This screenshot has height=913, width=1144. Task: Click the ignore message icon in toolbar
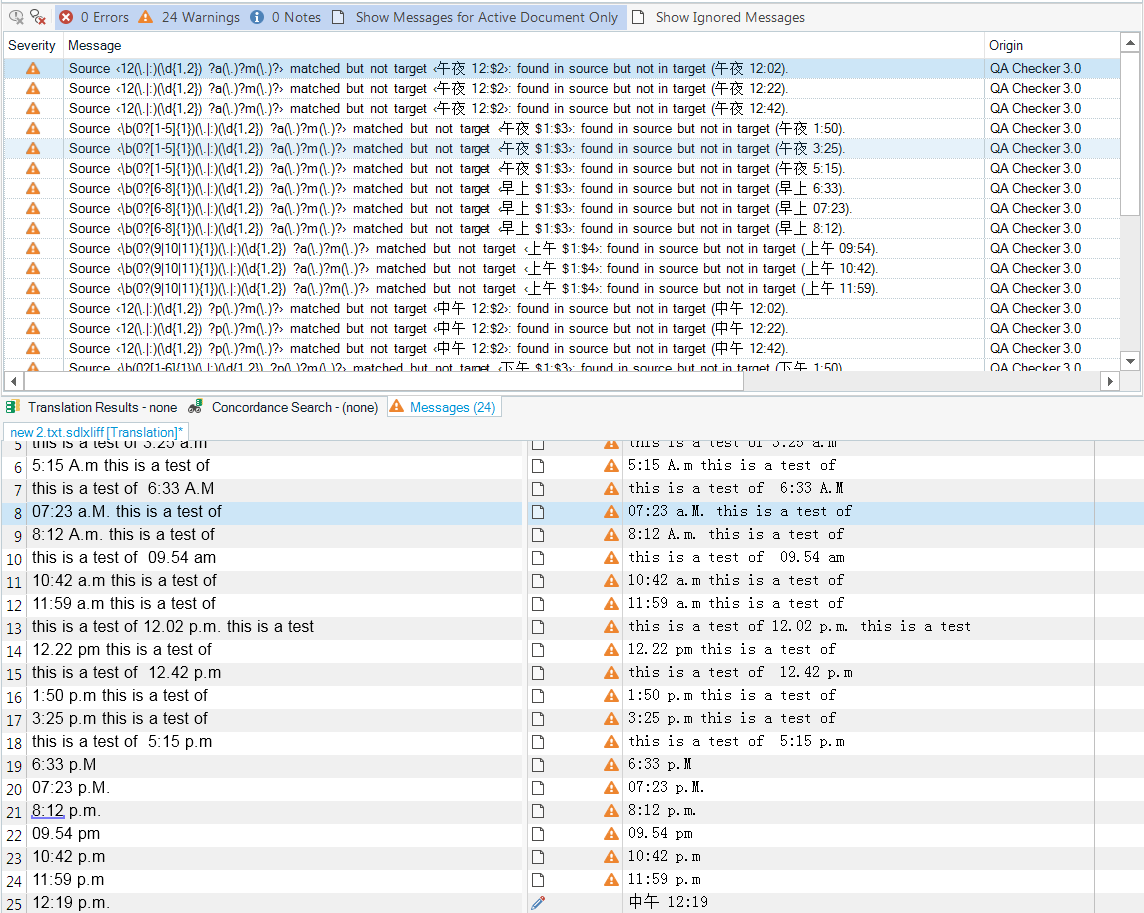[x=16, y=17]
